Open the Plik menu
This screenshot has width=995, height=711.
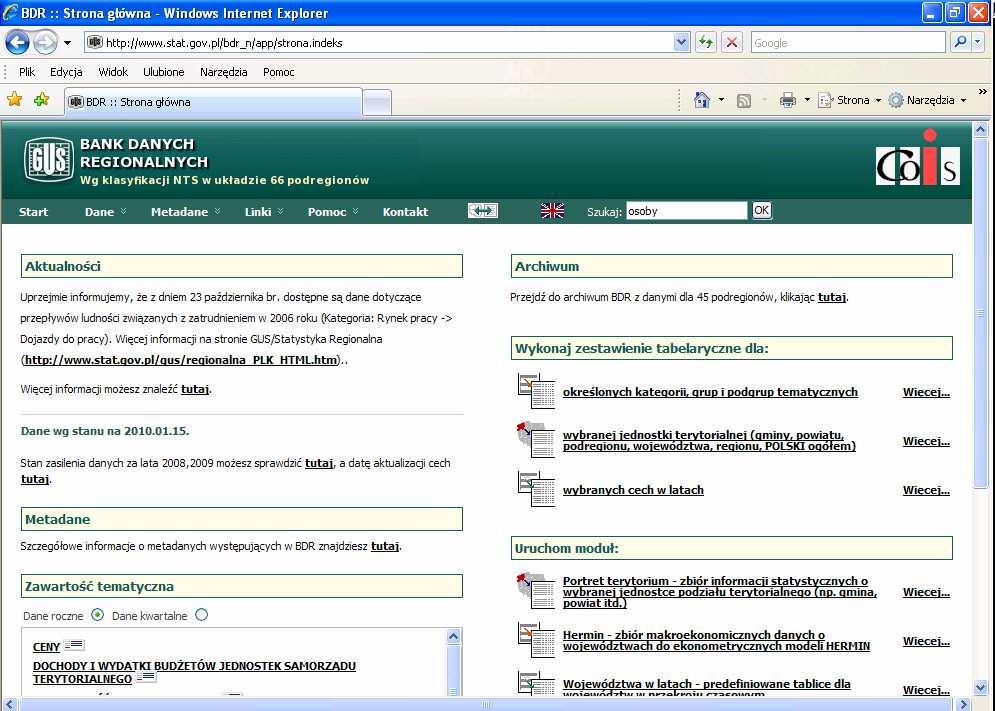pos(27,72)
